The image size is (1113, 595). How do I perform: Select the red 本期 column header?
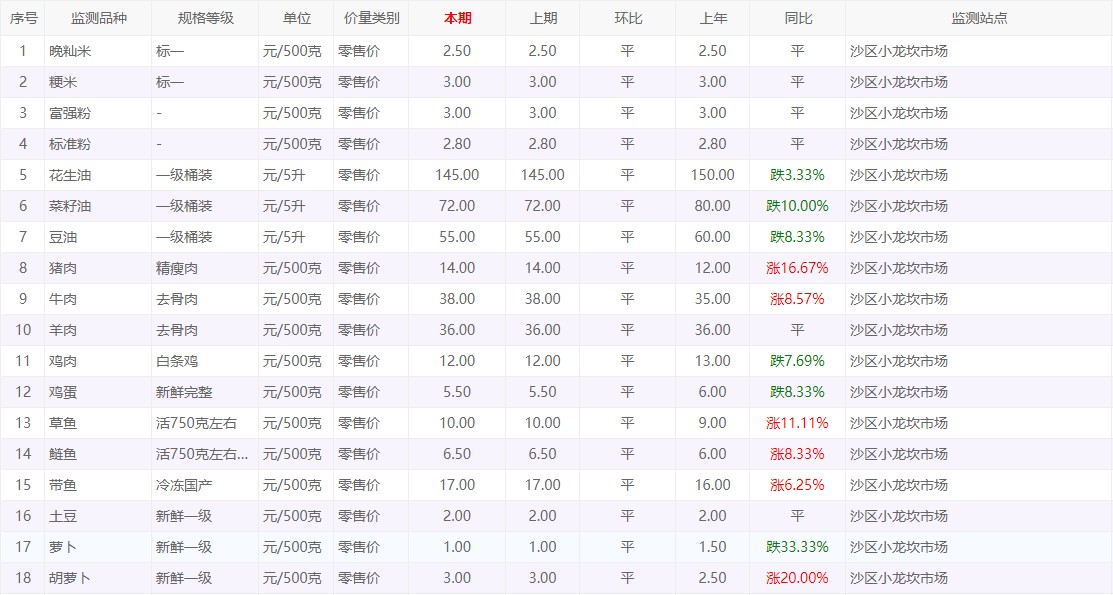click(x=457, y=18)
